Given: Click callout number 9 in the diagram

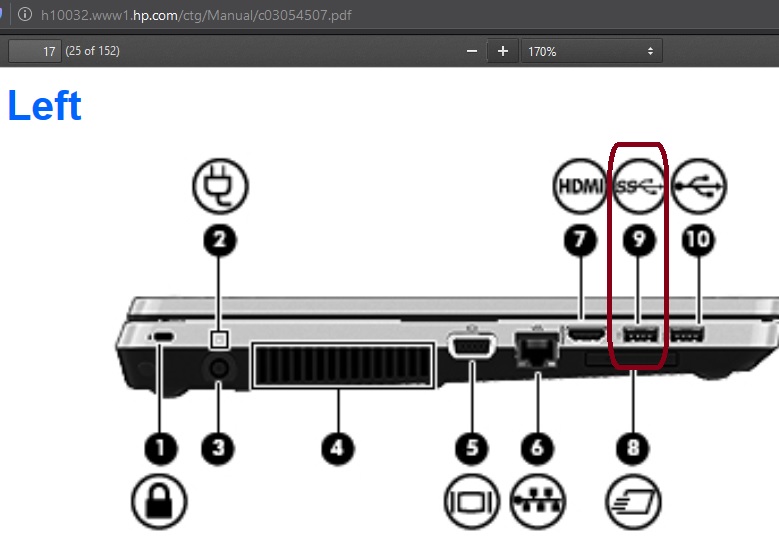Looking at the screenshot, I should click(x=639, y=240).
